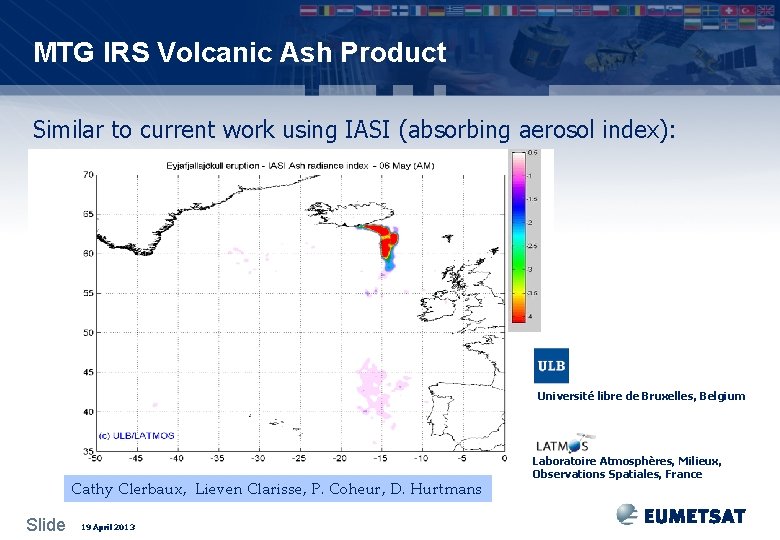Click the United Kingdom flag in the header
Screen dimensions: 780x540
coord(765,10)
